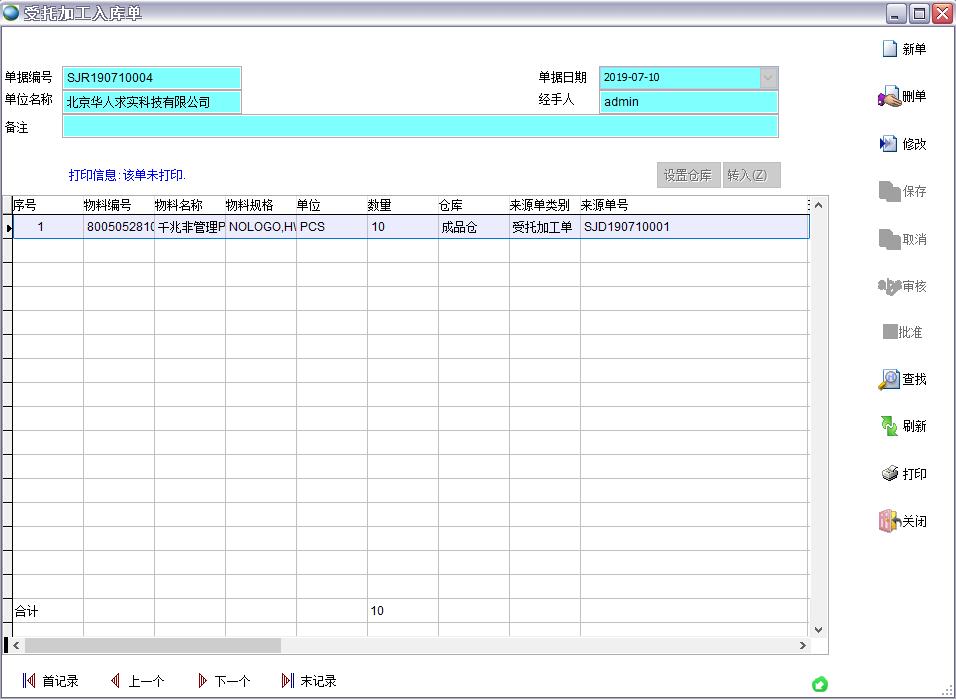Click the 备注 remarks field
This screenshot has width=956, height=700.
tap(420, 126)
